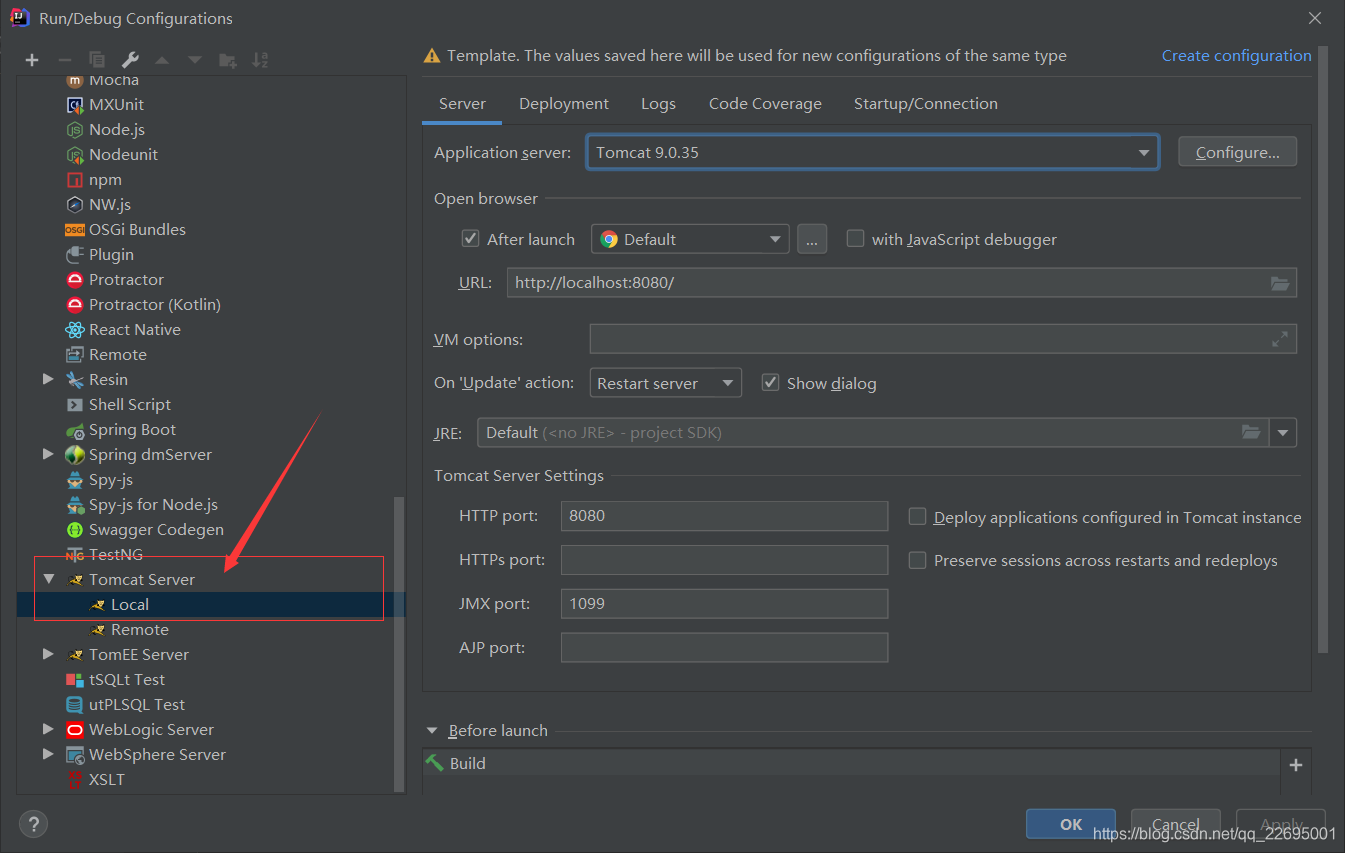Select the Remote item under Tomcat Server
1345x853 pixels.
pyautogui.click(x=139, y=629)
